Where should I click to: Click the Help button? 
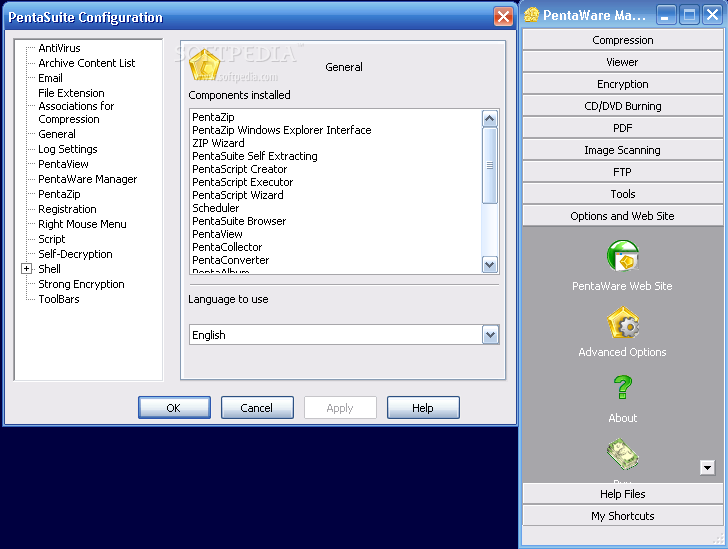[x=423, y=408]
